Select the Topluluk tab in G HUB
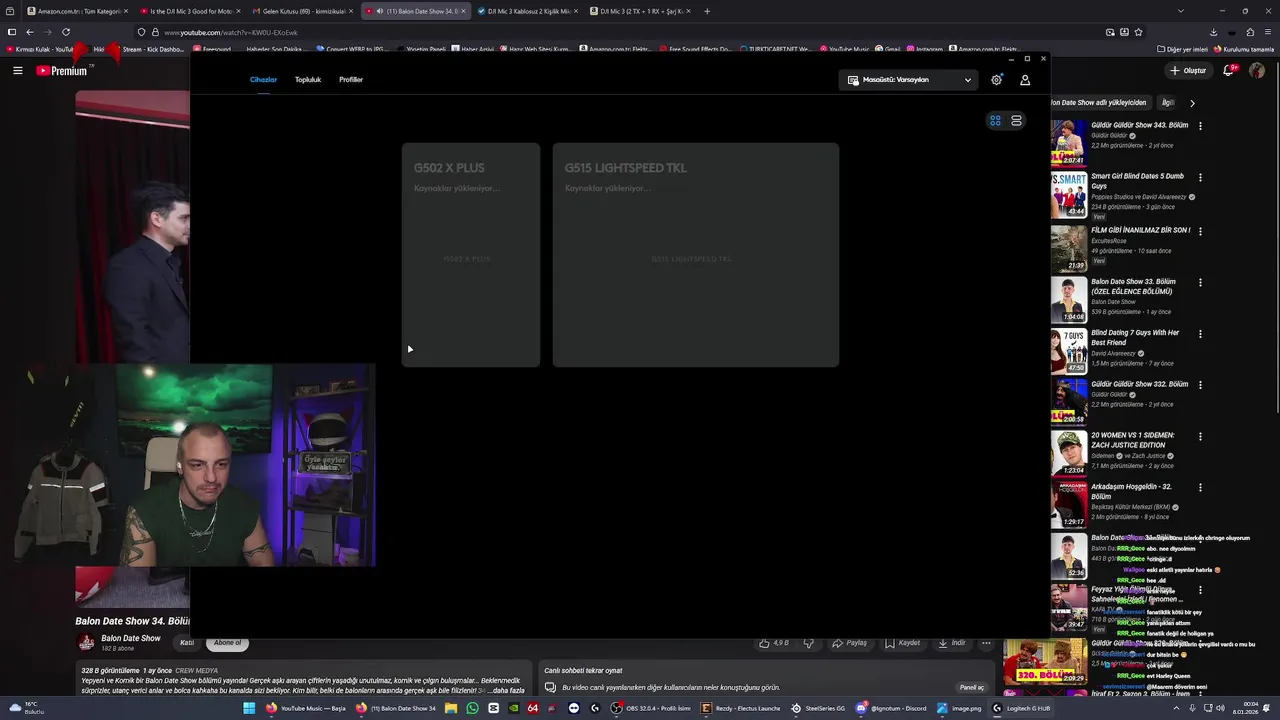This screenshot has height=720, width=1280. click(x=308, y=80)
